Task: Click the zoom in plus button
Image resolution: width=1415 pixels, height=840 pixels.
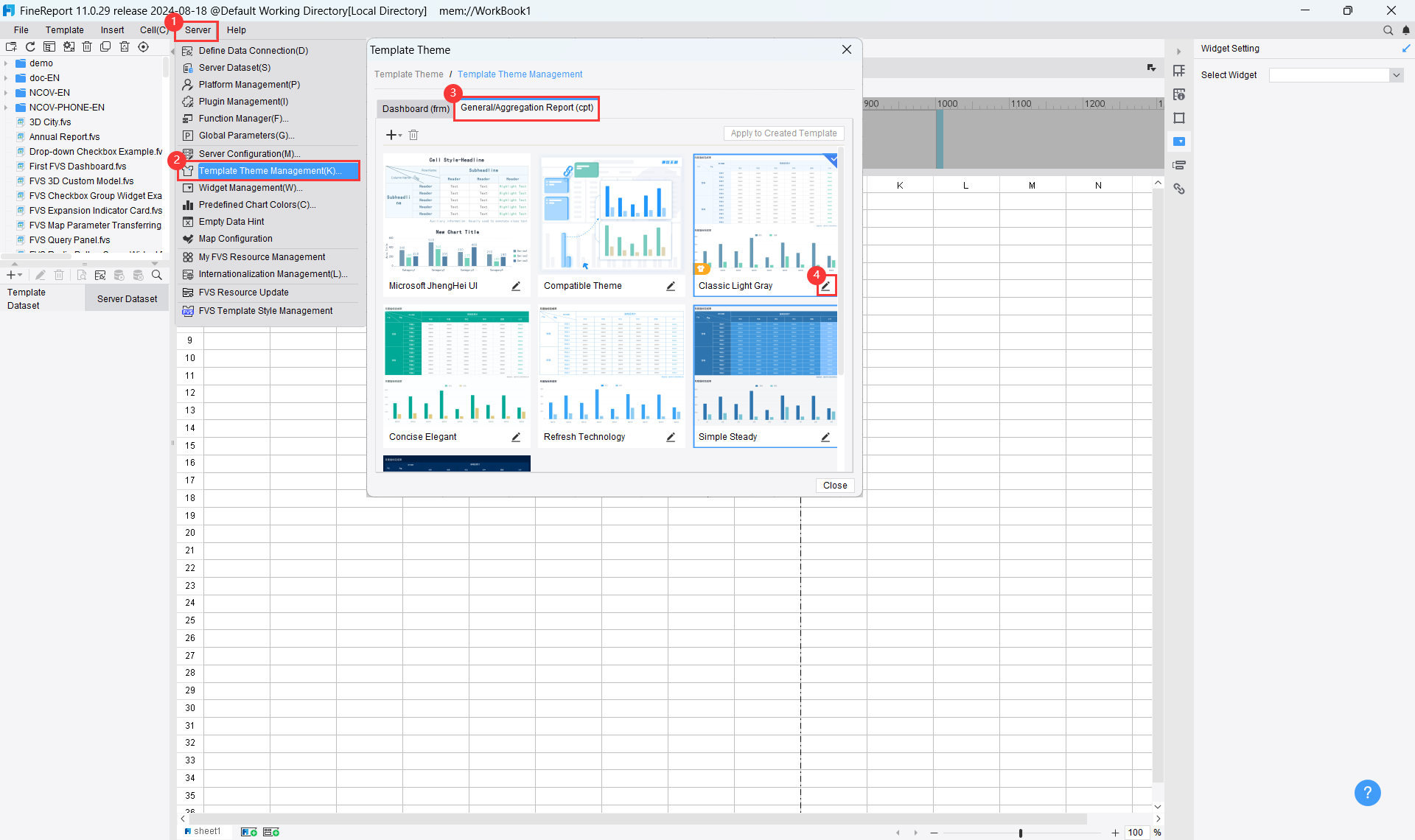Action: click(x=1115, y=833)
